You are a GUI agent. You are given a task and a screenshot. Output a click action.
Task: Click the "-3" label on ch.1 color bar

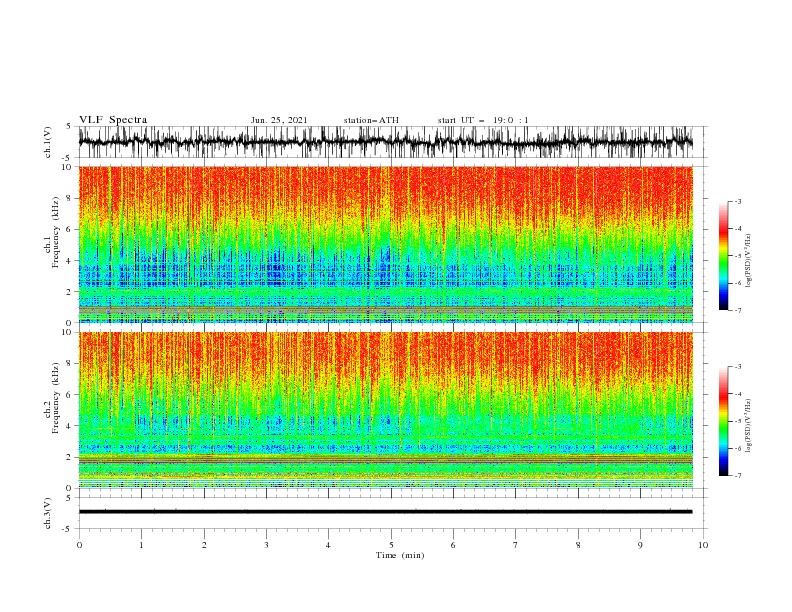click(738, 201)
